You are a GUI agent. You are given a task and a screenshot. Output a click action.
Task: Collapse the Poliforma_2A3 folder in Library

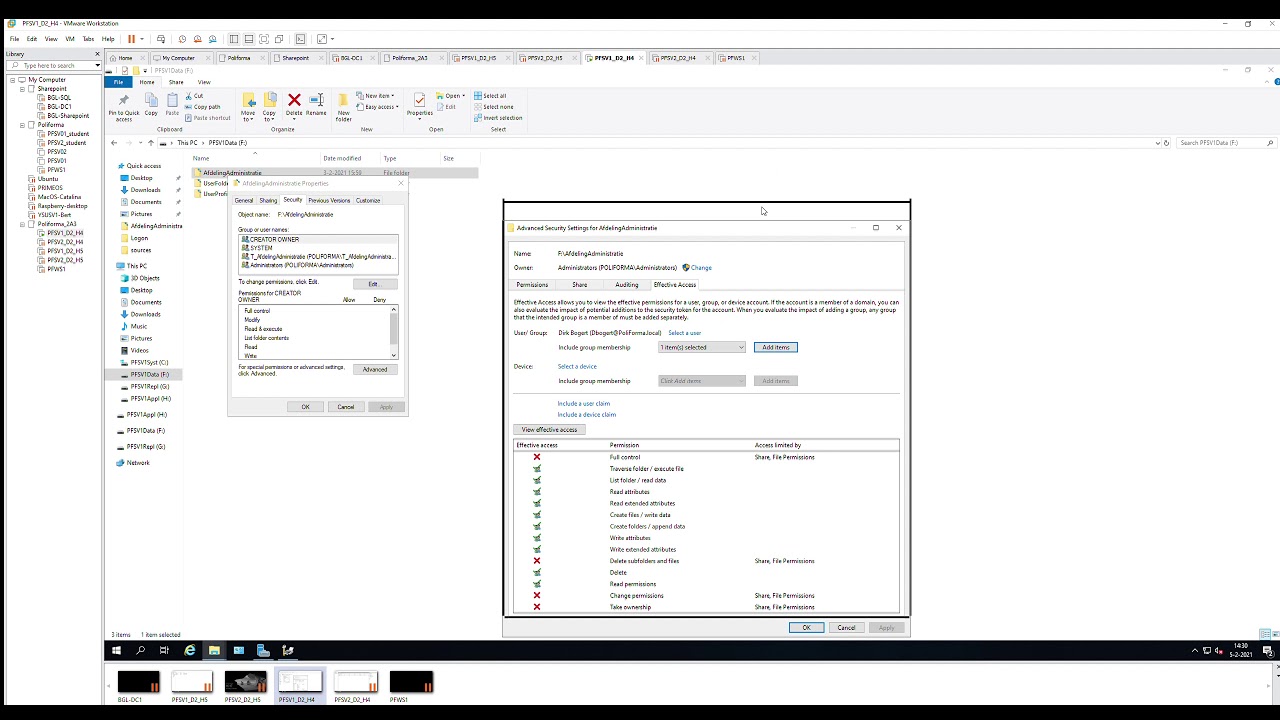pyautogui.click(x=22, y=224)
